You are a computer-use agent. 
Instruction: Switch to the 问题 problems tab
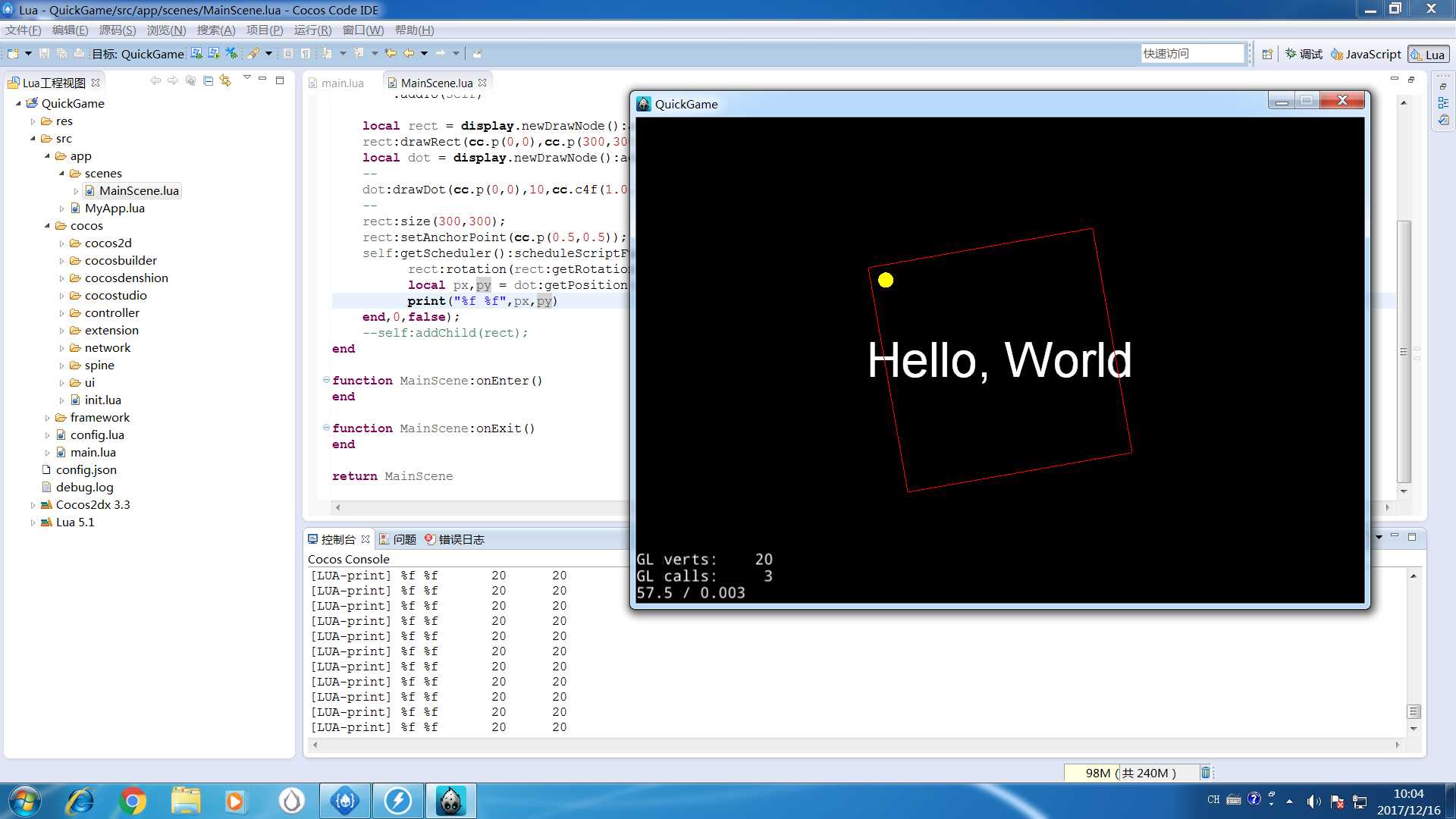tap(398, 539)
